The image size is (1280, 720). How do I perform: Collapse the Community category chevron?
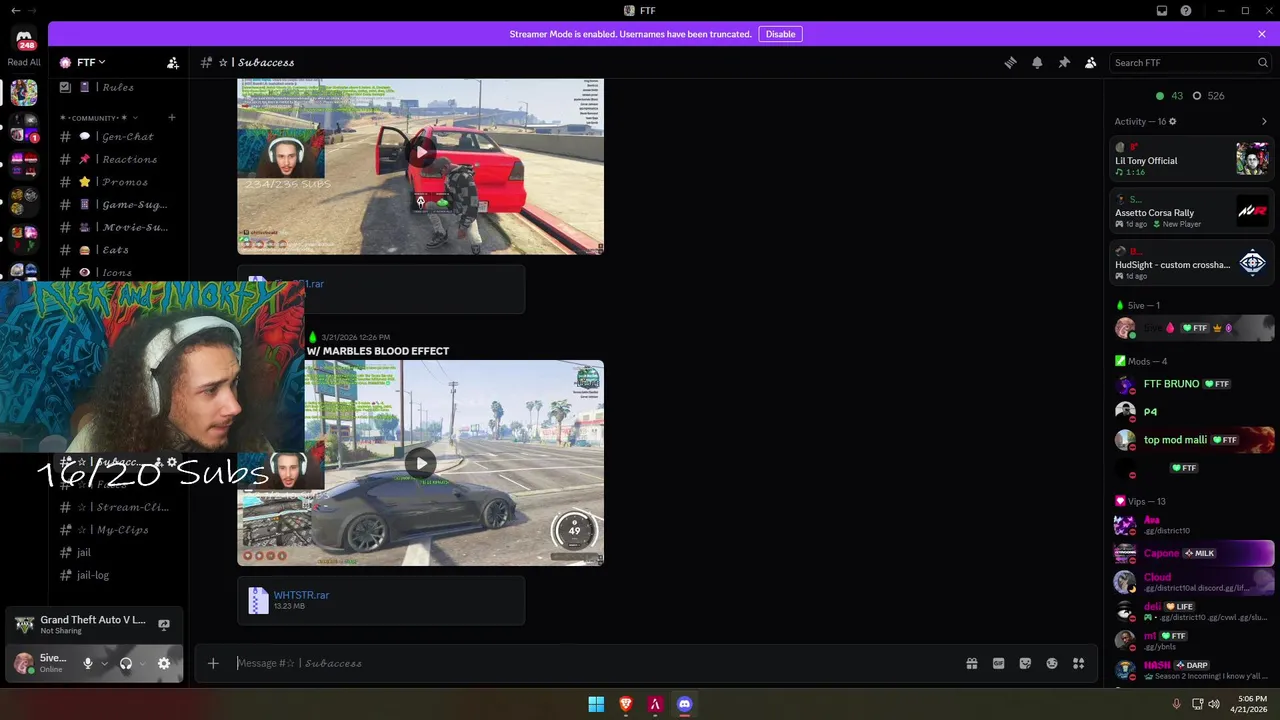click(x=135, y=118)
